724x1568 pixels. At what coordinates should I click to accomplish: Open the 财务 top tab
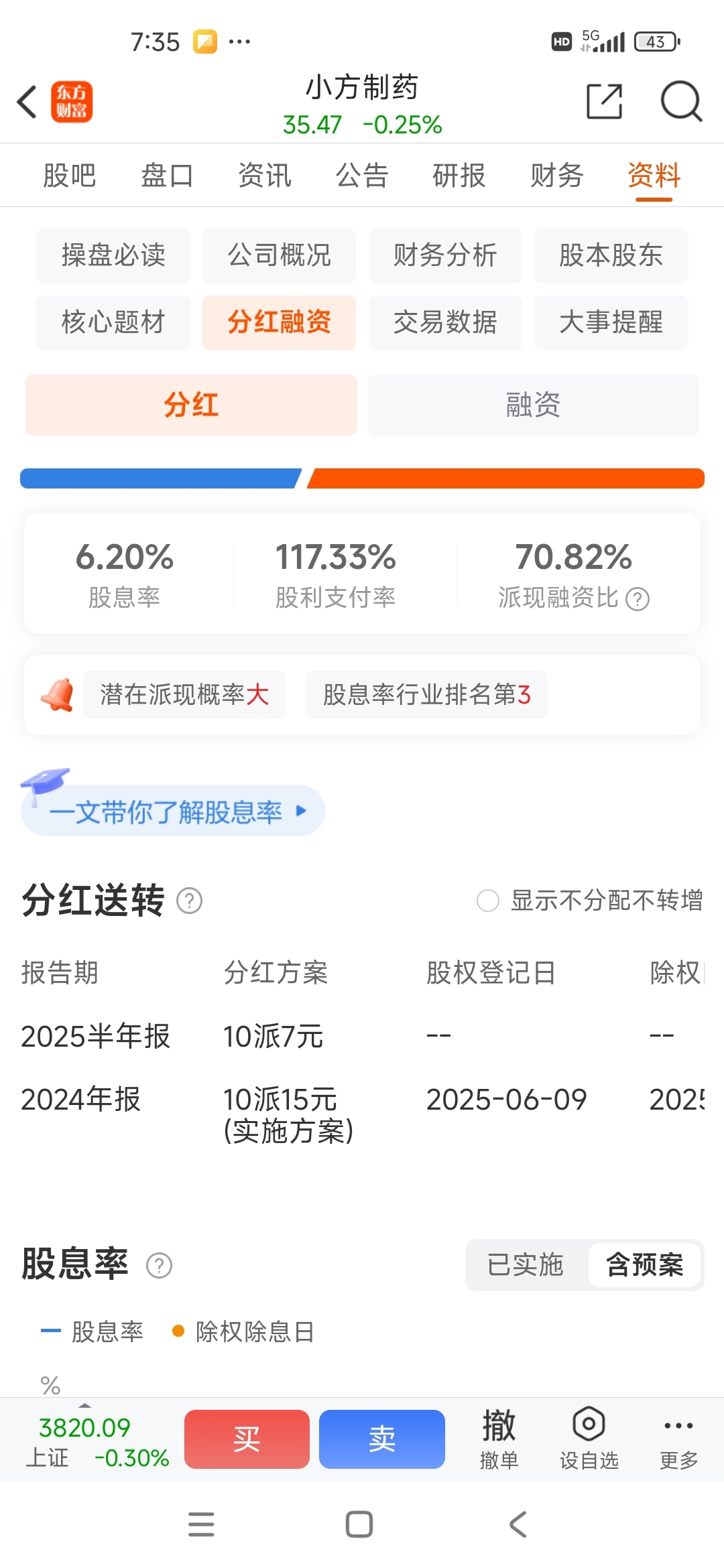[556, 176]
